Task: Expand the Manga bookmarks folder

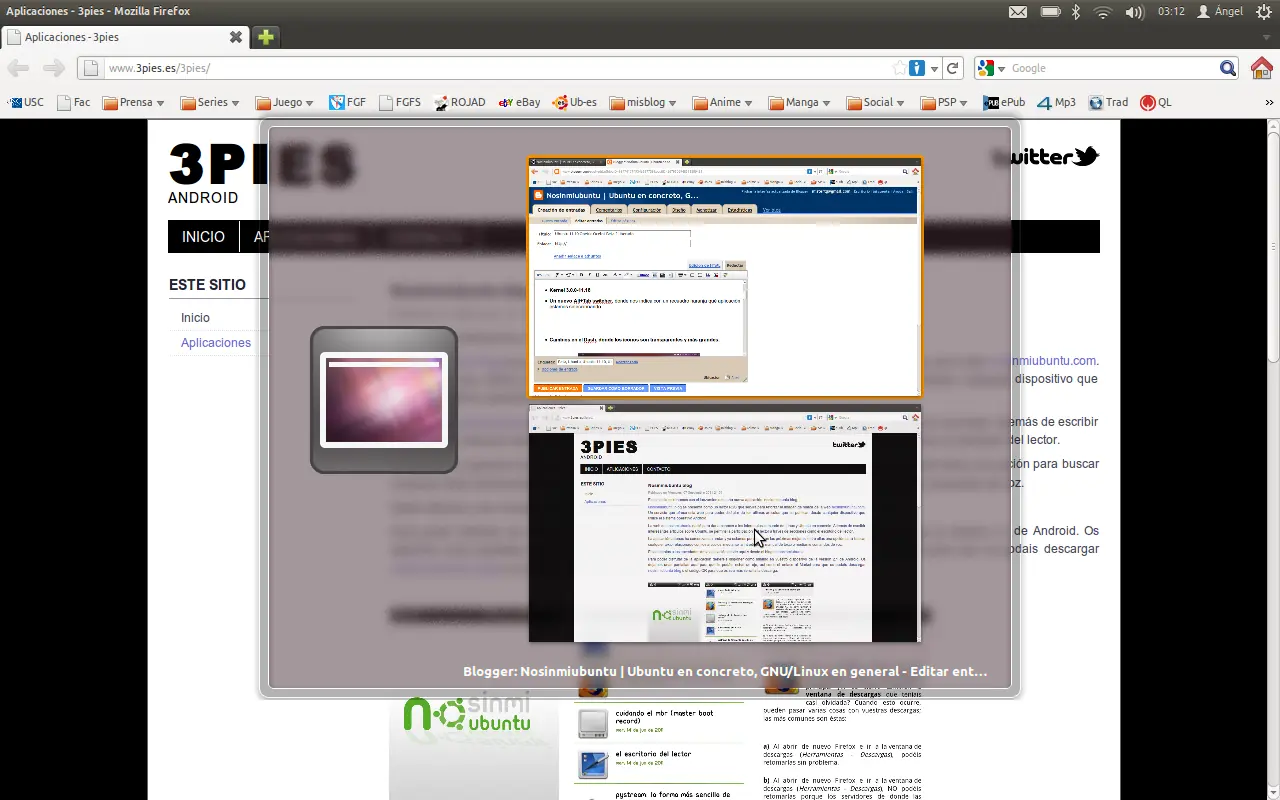Action: pyautogui.click(x=800, y=102)
